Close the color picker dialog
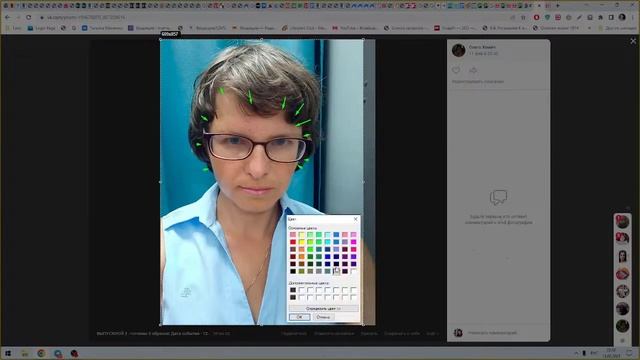 point(356,219)
